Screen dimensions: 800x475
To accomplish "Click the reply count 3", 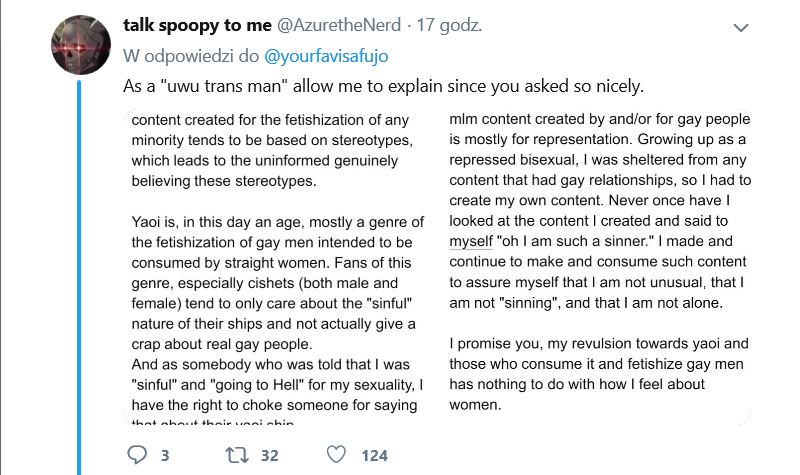I will pos(165,456).
